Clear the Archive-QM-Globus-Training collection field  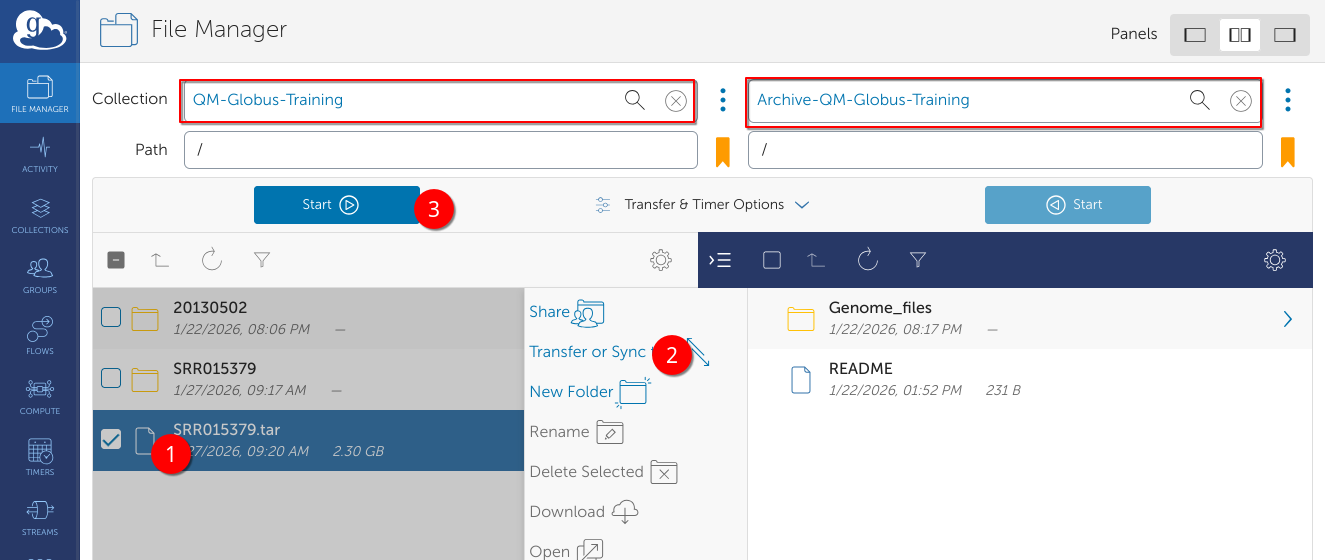pos(1240,100)
